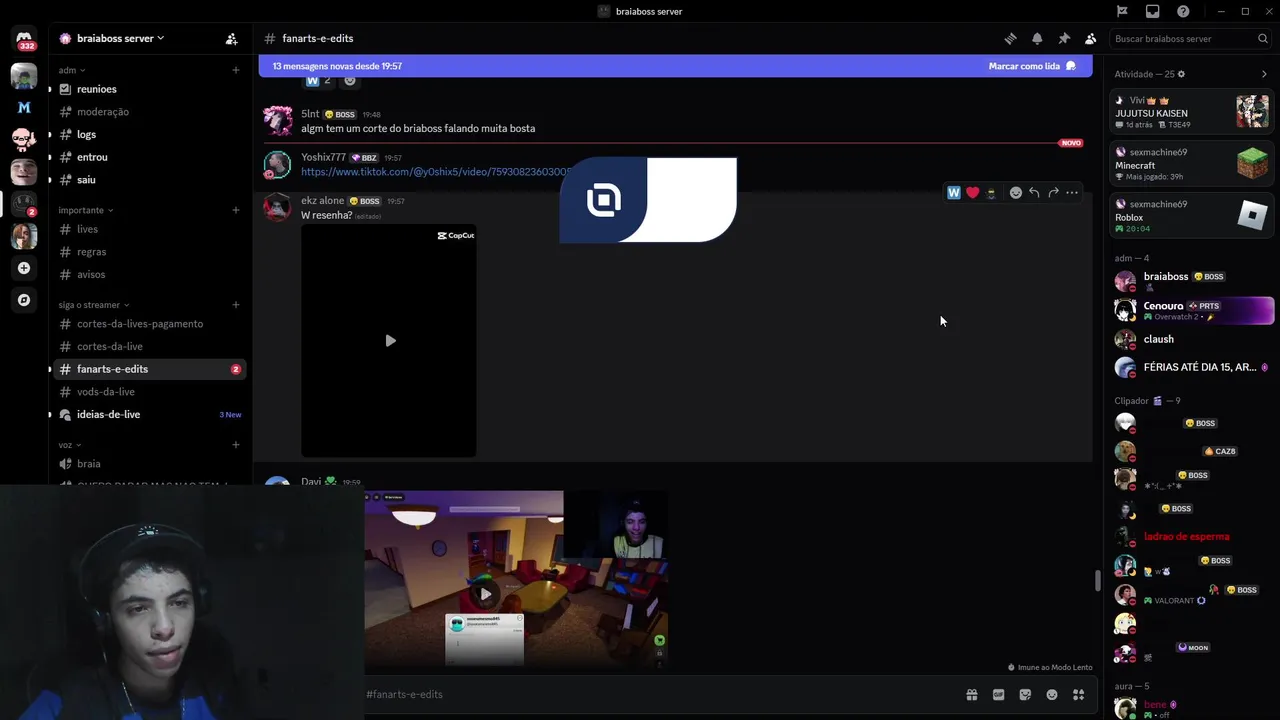Open GIF picker icon in message bar
This screenshot has width=1280, height=720.
[x=998, y=695]
